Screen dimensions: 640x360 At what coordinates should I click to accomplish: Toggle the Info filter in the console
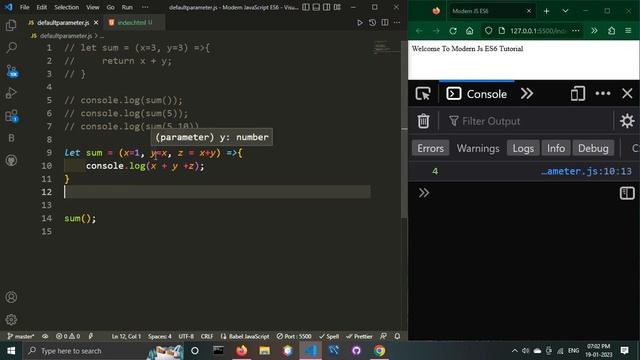(556, 148)
